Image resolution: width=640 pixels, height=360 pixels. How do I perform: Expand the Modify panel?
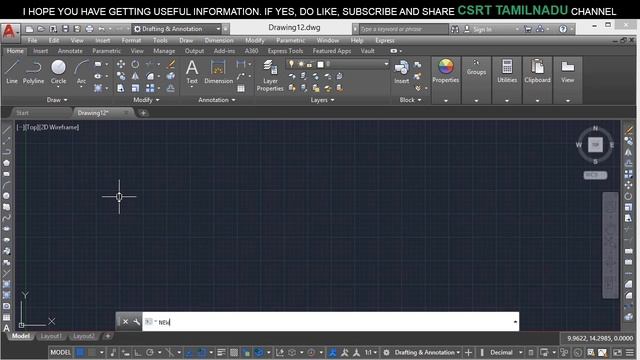[146, 100]
